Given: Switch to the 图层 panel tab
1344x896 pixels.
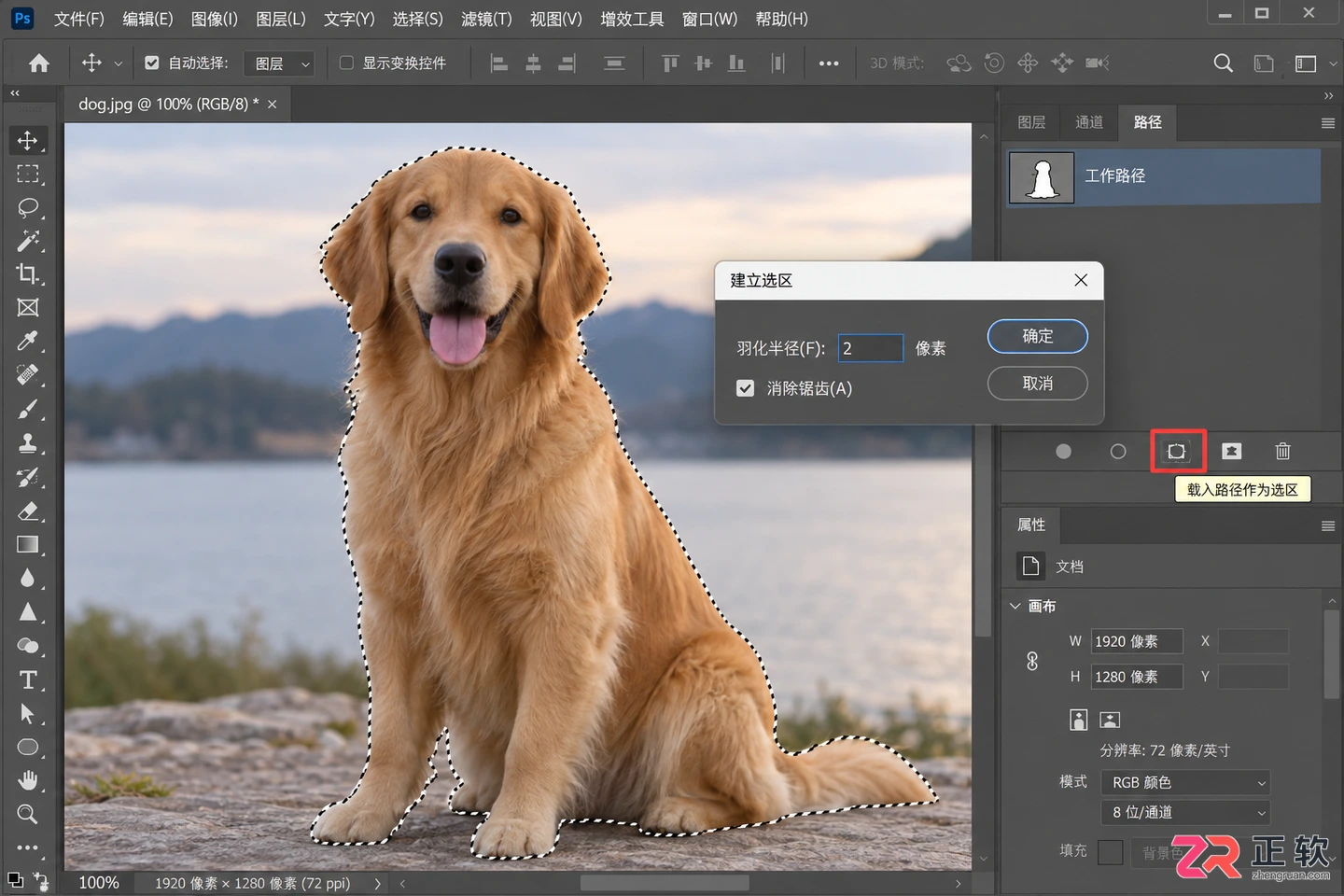Looking at the screenshot, I should tap(1031, 122).
